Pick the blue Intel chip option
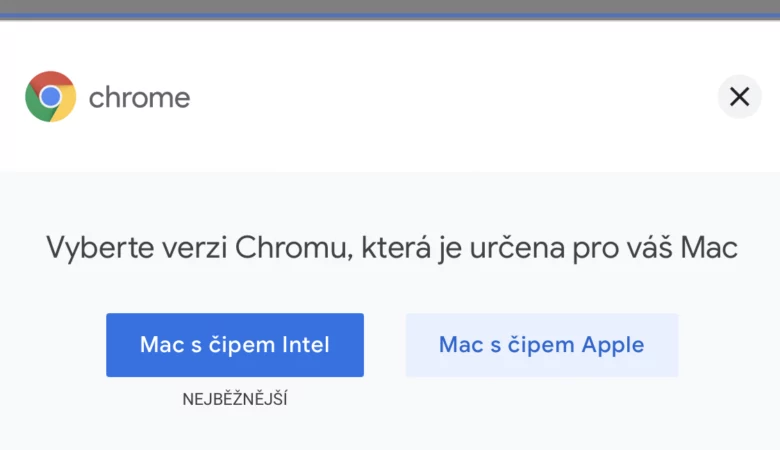Viewport: 780px width, 450px height. [235, 345]
